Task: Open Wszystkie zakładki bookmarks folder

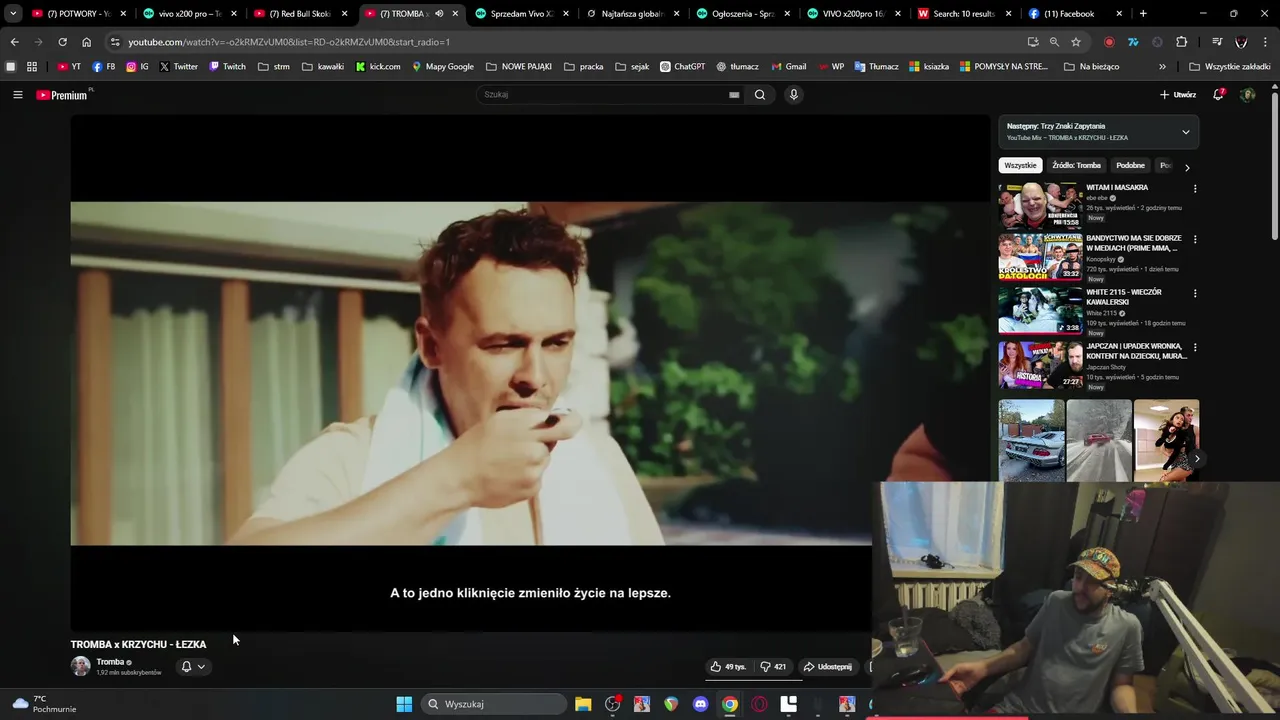Action: tap(1229, 67)
